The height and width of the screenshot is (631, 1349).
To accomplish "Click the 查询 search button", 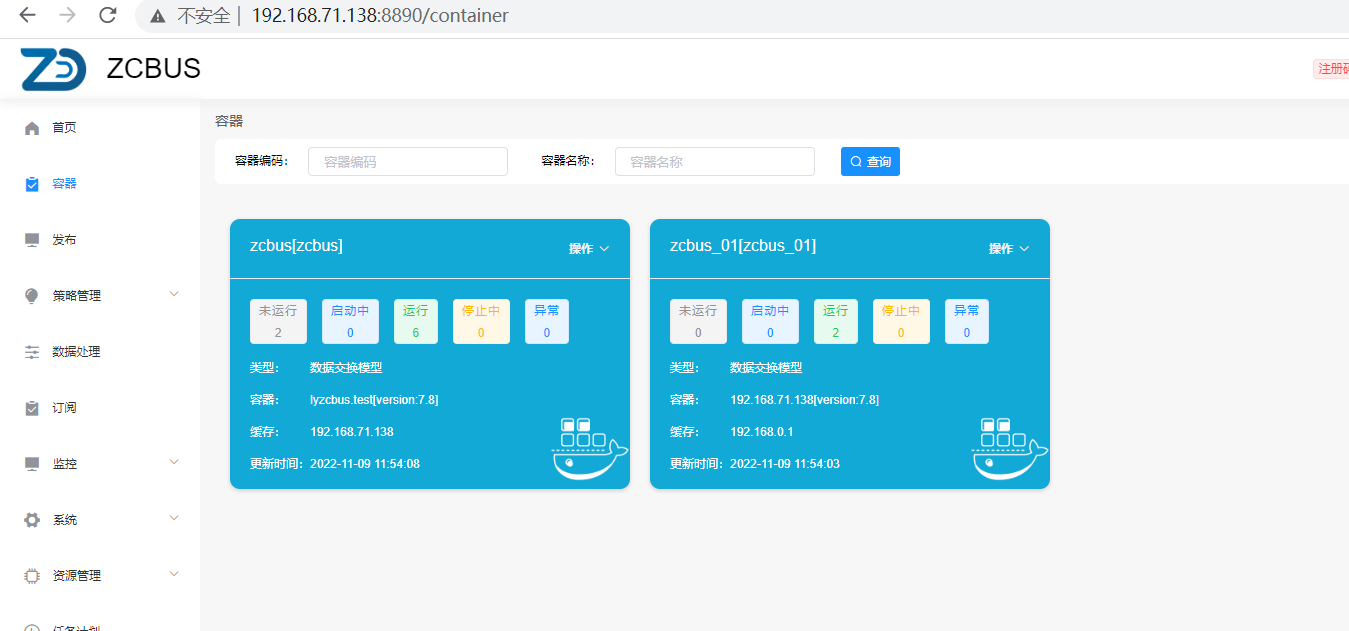I will pyautogui.click(x=870, y=162).
